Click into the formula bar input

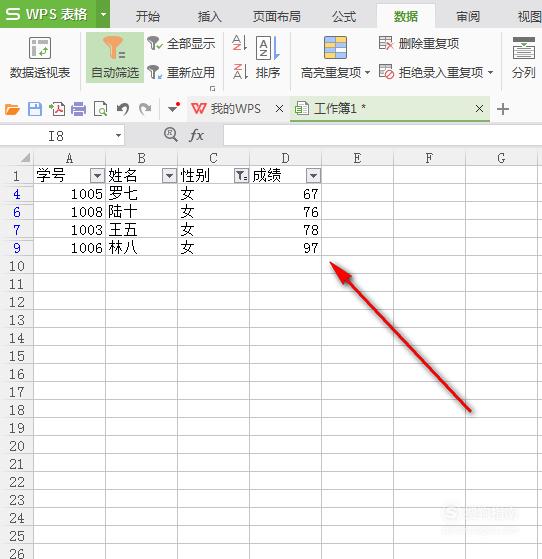tap(382, 135)
